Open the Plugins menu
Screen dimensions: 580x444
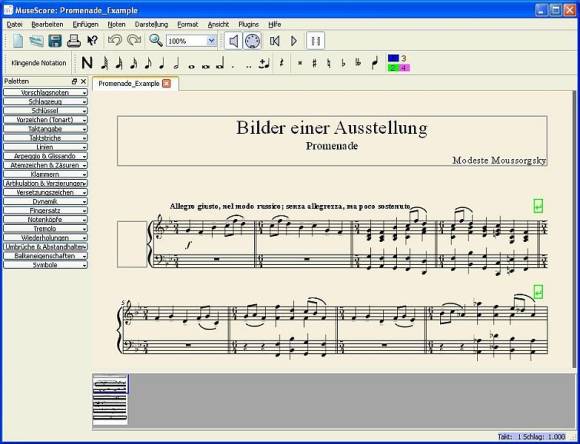248,24
